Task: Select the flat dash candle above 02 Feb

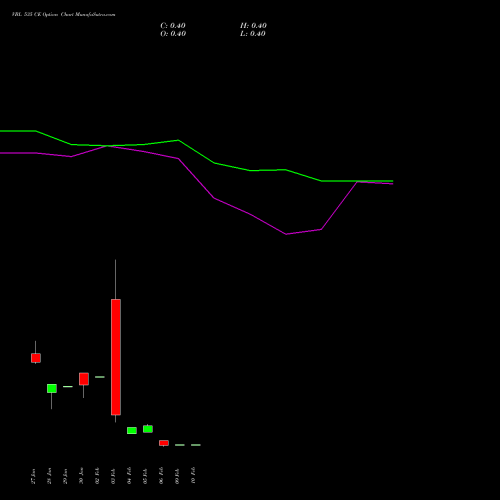Action: point(100,377)
